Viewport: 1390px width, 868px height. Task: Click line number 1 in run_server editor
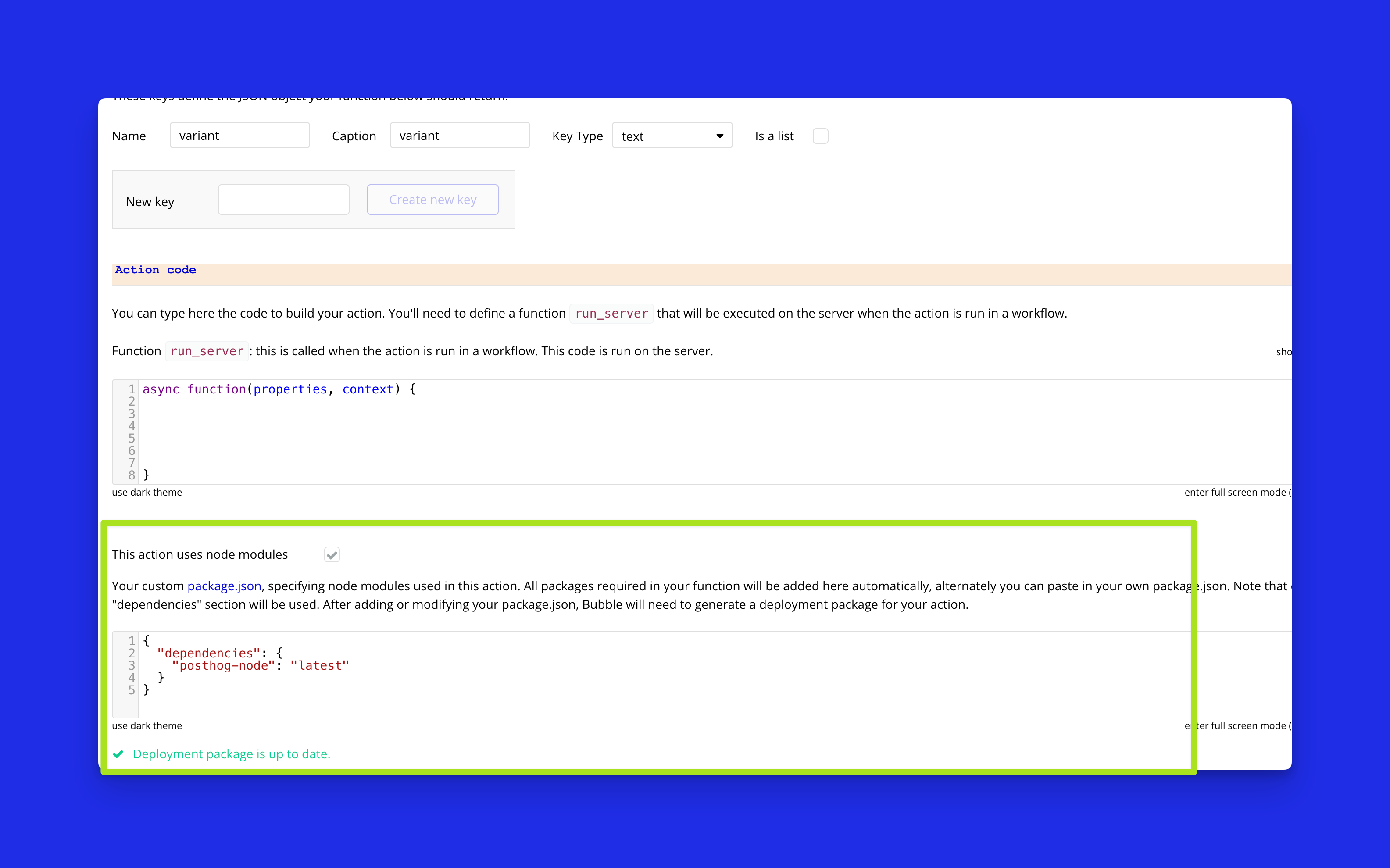pyautogui.click(x=132, y=389)
